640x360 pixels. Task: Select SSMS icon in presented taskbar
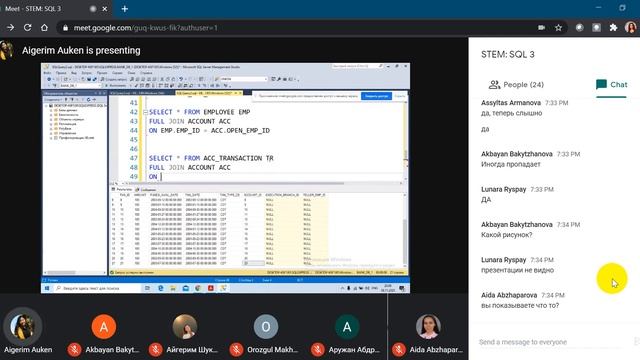pos(223,288)
